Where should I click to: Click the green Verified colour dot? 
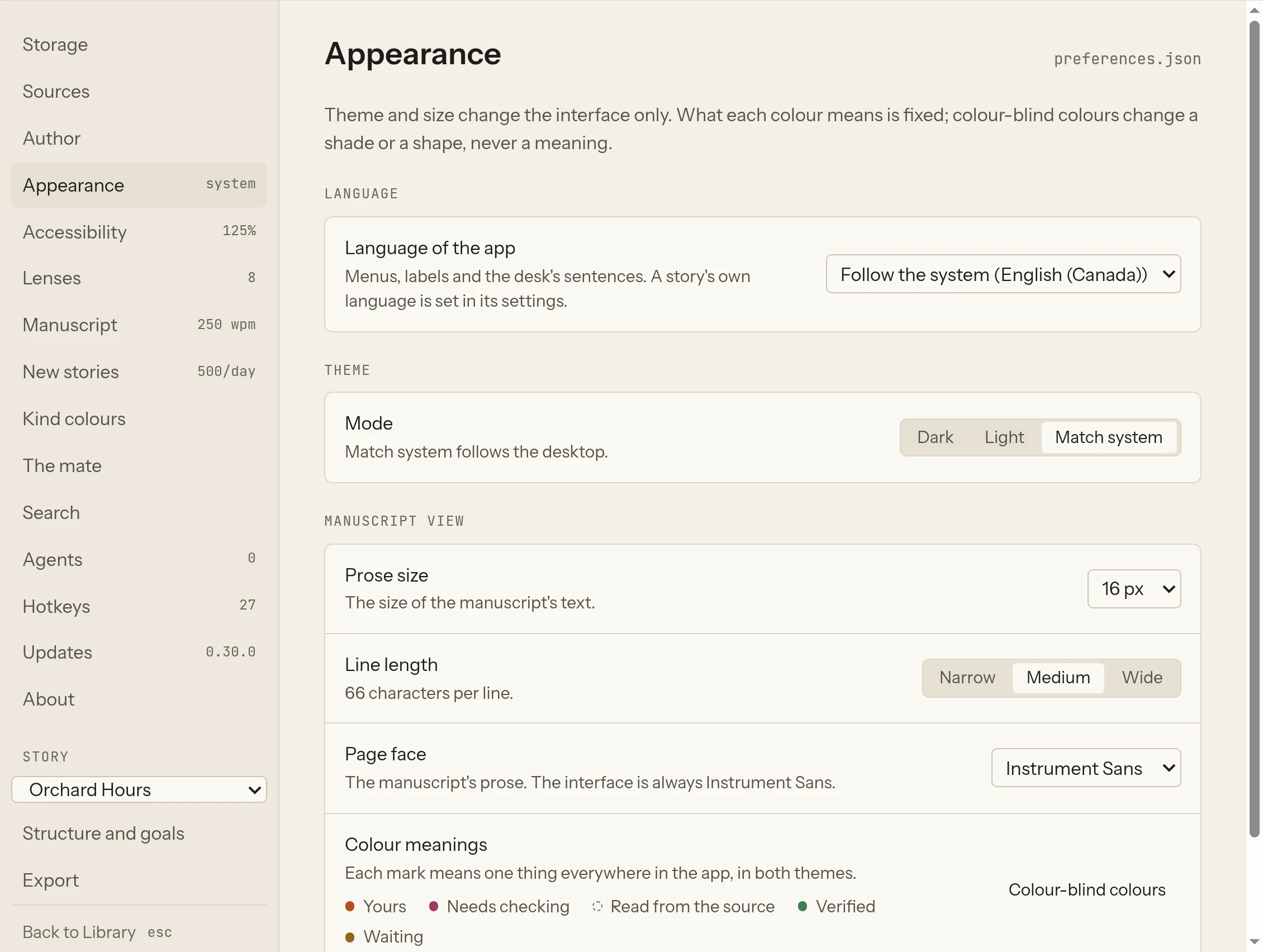[802, 906]
